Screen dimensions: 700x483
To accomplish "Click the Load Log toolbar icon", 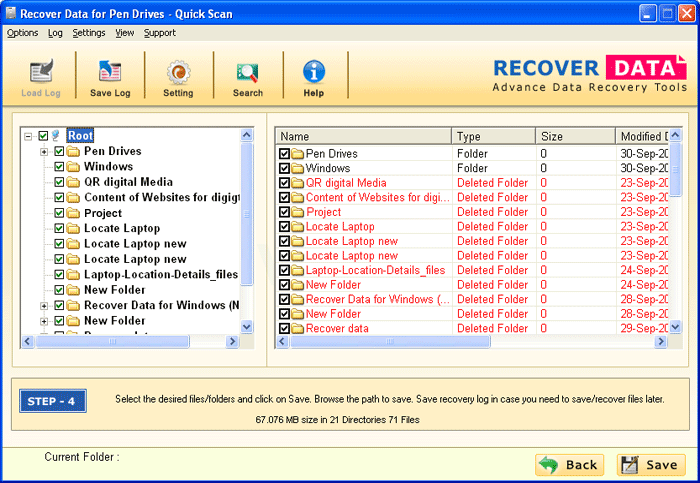I will (x=41, y=72).
